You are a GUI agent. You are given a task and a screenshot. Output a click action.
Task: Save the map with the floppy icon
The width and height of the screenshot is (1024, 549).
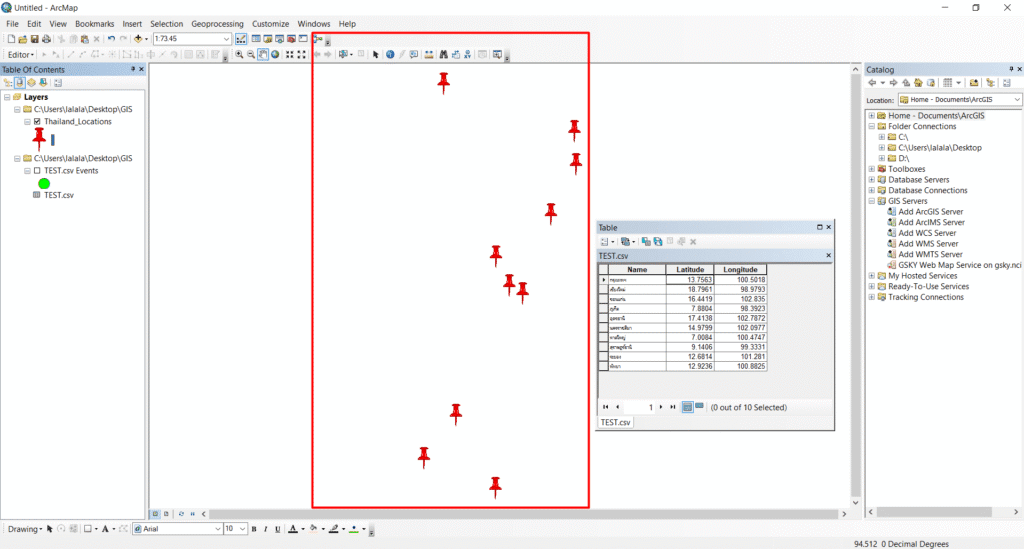(35, 39)
